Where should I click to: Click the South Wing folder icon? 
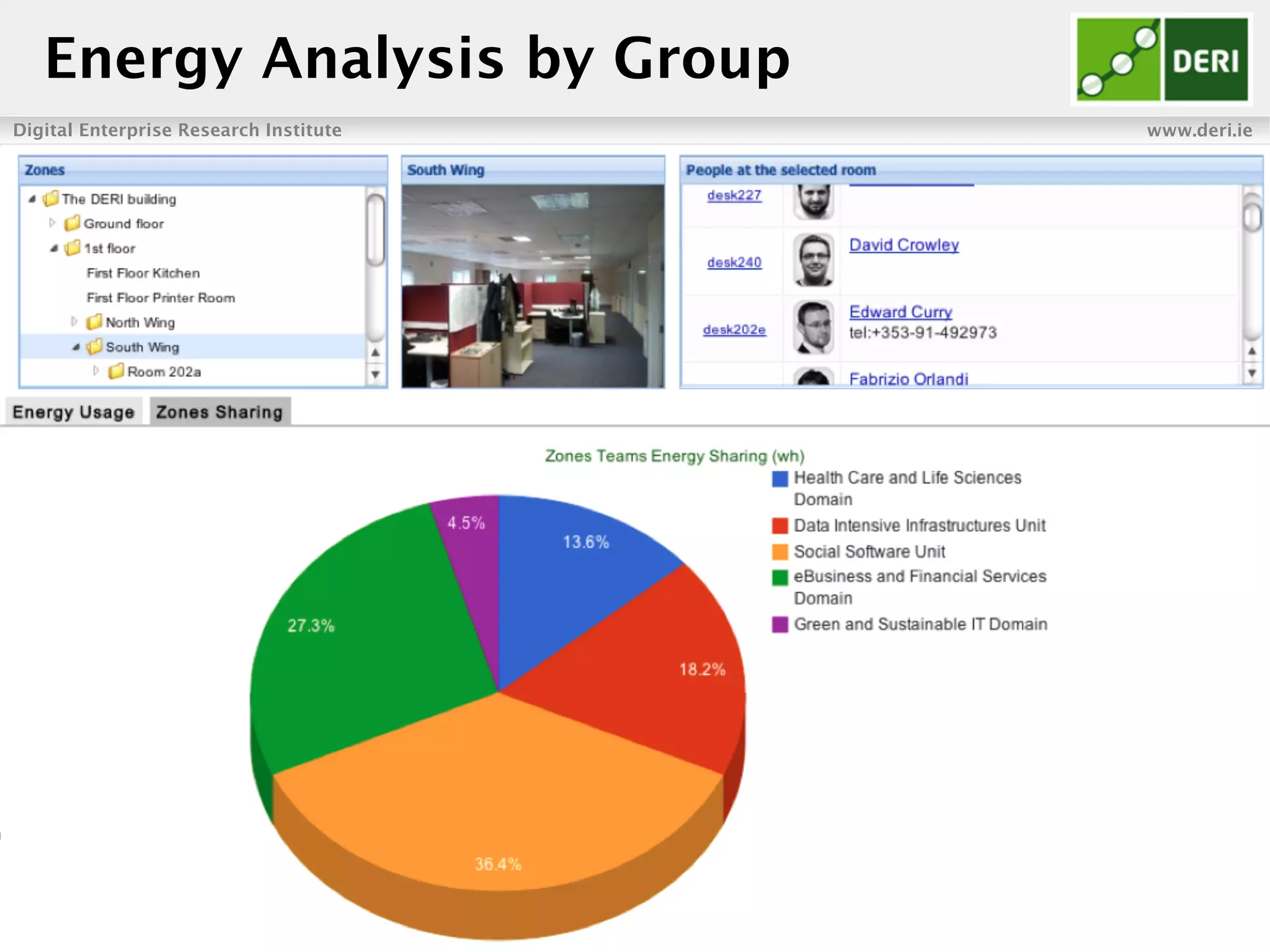(94, 347)
